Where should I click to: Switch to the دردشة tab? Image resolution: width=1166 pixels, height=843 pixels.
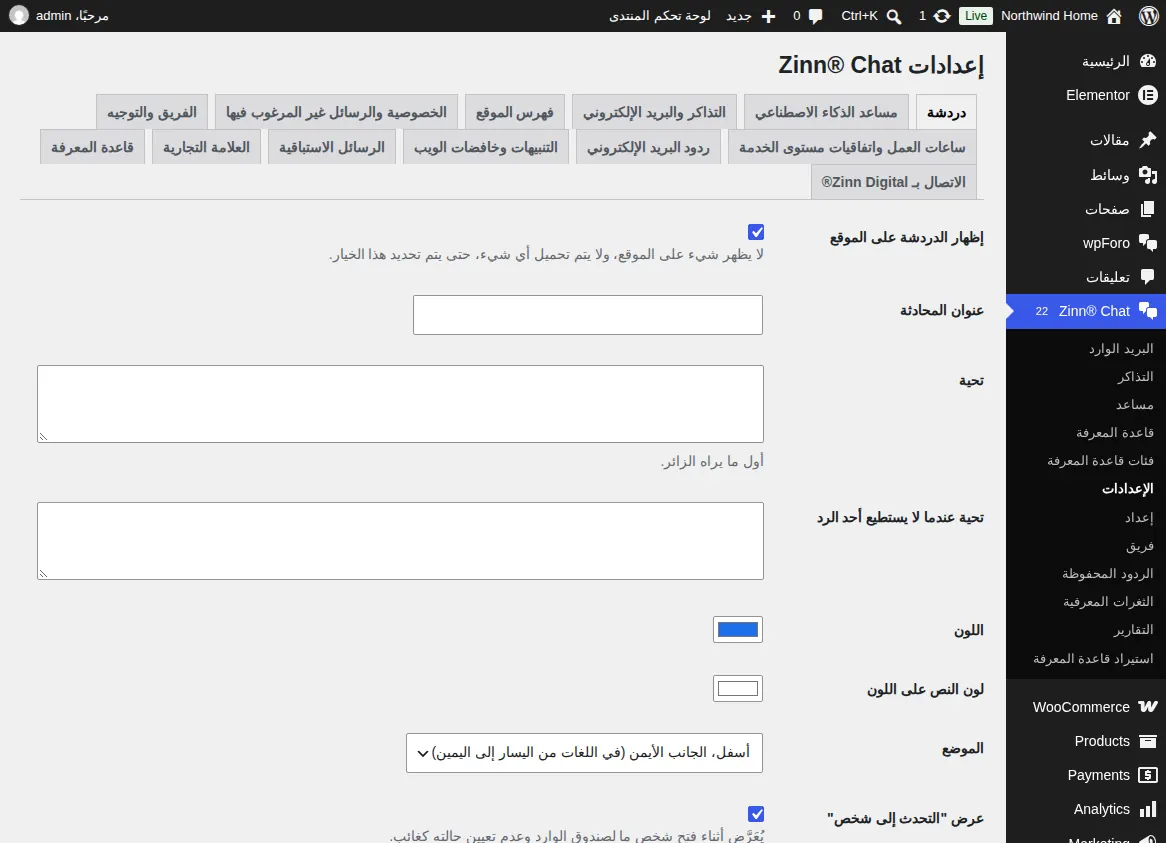946,112
